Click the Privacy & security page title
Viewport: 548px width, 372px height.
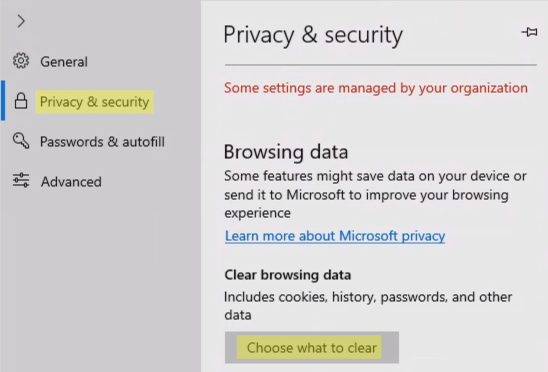click(x=313, y=35)
